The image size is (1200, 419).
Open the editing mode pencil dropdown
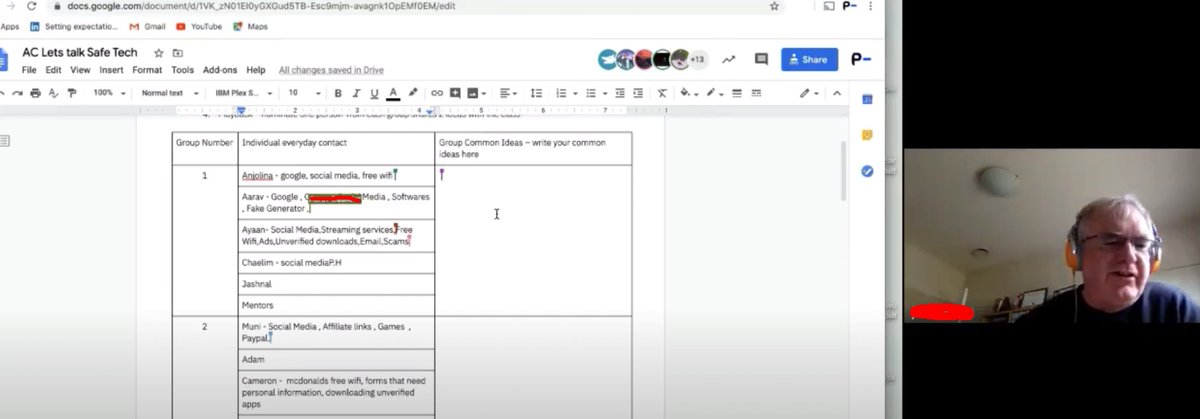(808, 93)
